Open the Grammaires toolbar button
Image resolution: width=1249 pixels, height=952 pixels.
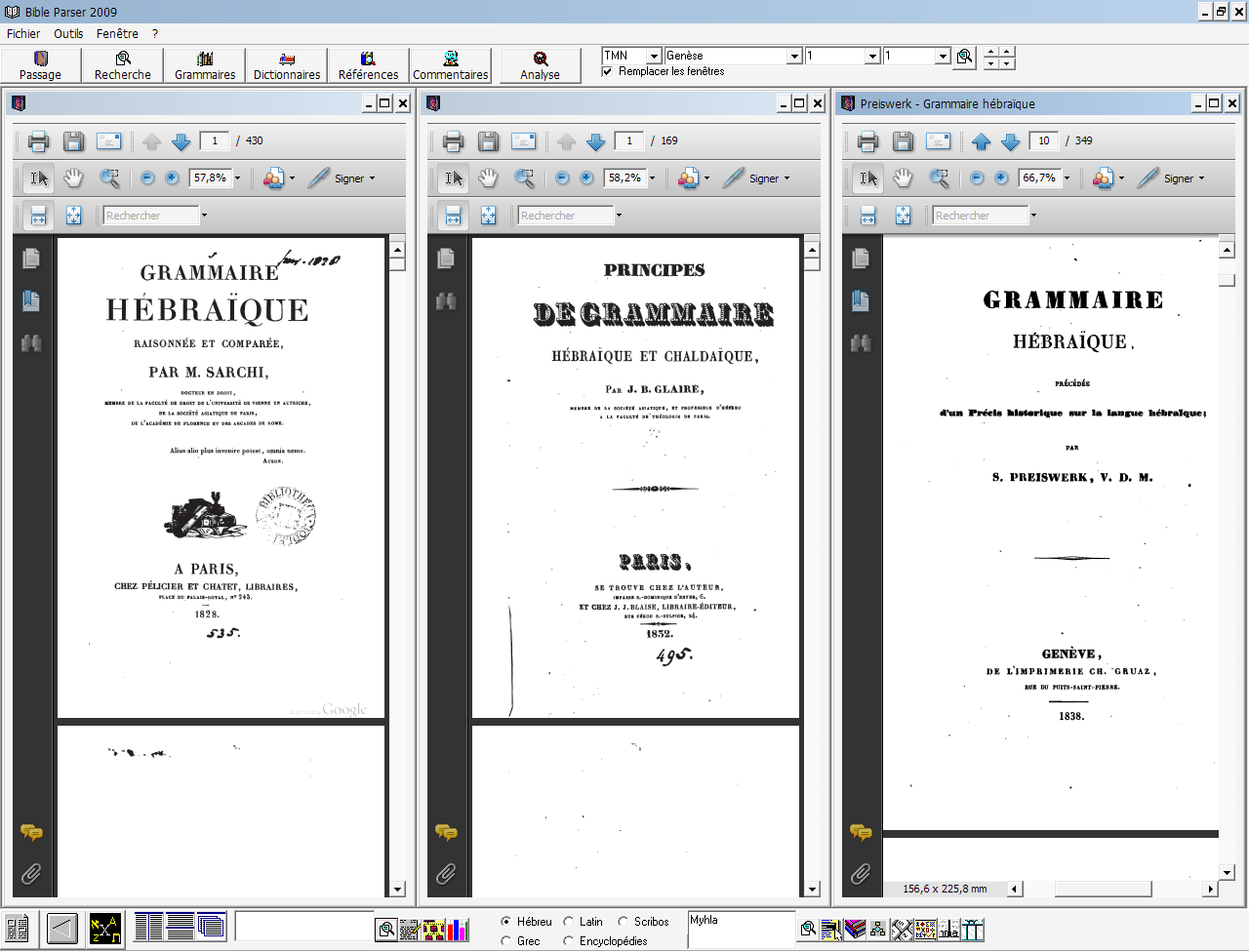pos(205,65)
